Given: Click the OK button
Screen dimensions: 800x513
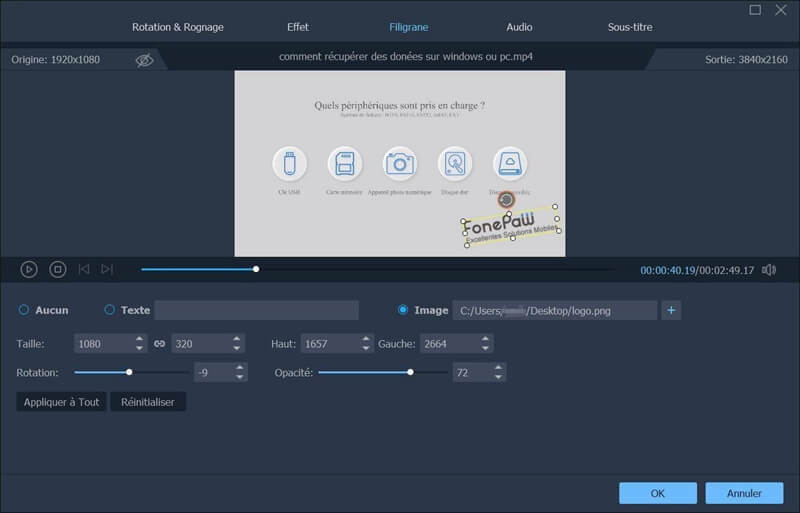Looking at the screenshot, I should 658,493.
